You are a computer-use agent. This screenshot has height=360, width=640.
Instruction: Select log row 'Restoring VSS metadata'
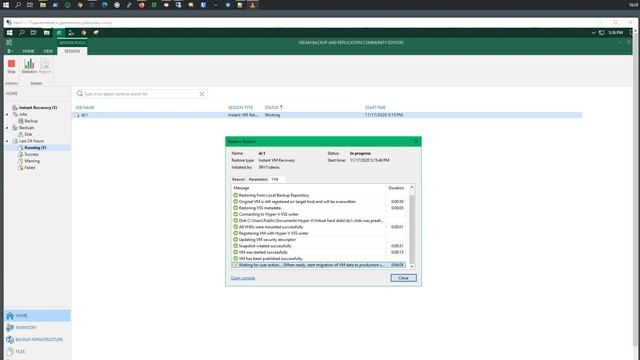point(319,208)
